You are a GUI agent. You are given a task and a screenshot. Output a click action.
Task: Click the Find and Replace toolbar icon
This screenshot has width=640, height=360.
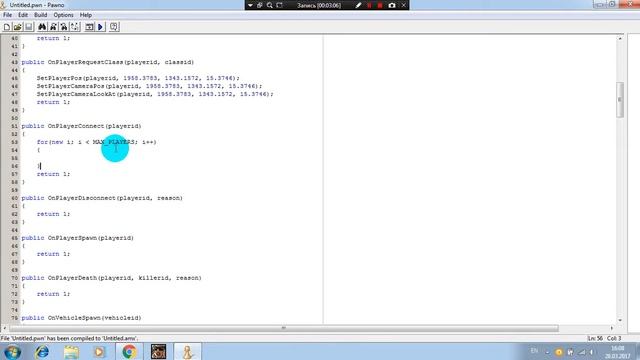click(x=64, y=27)
